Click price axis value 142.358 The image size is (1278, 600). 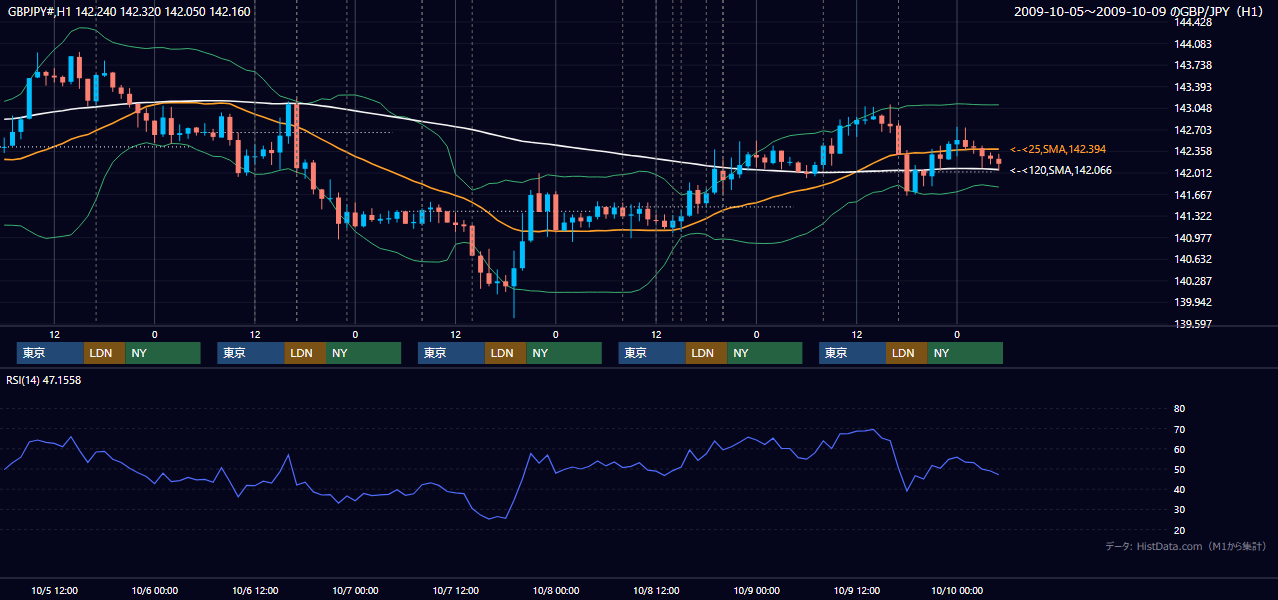click(1194, 152)
